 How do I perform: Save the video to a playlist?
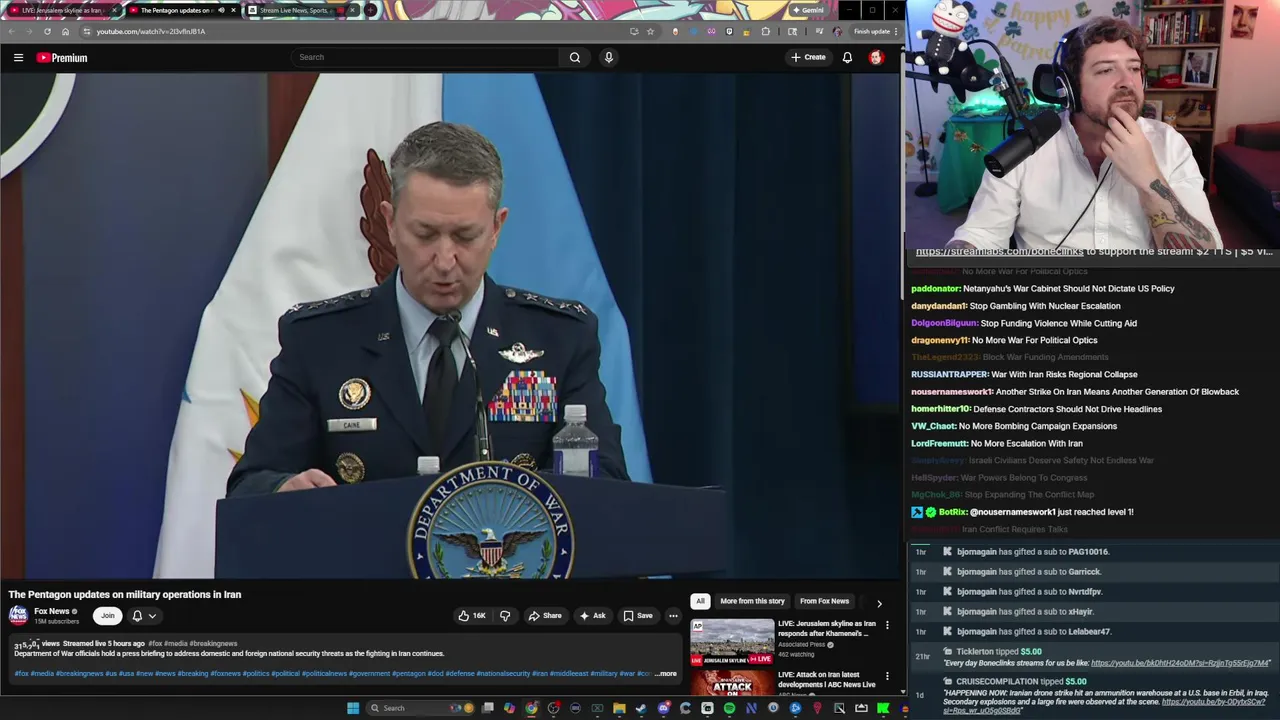[x=638, y=615]
